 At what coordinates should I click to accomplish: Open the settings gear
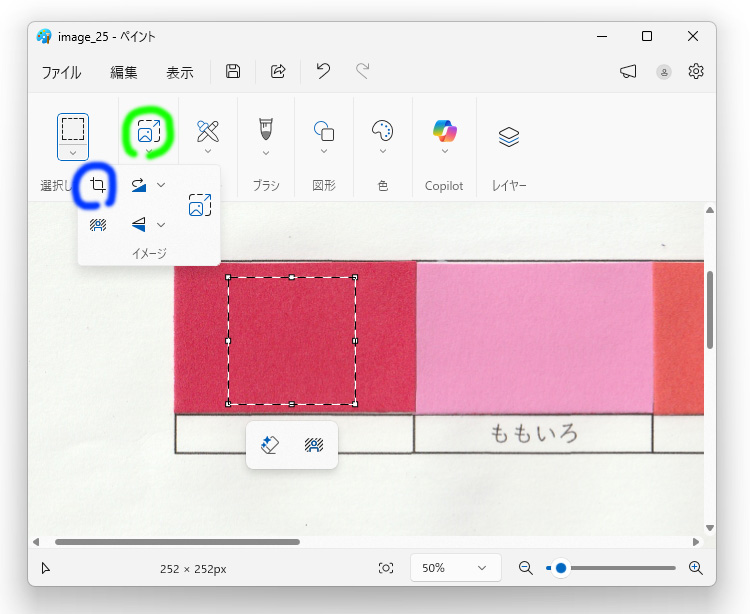point(696,71)
